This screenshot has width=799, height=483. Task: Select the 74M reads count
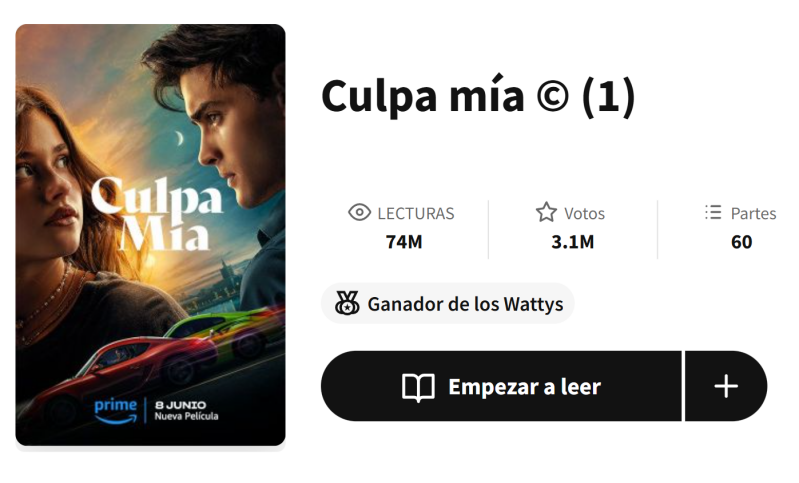[404, 242]
